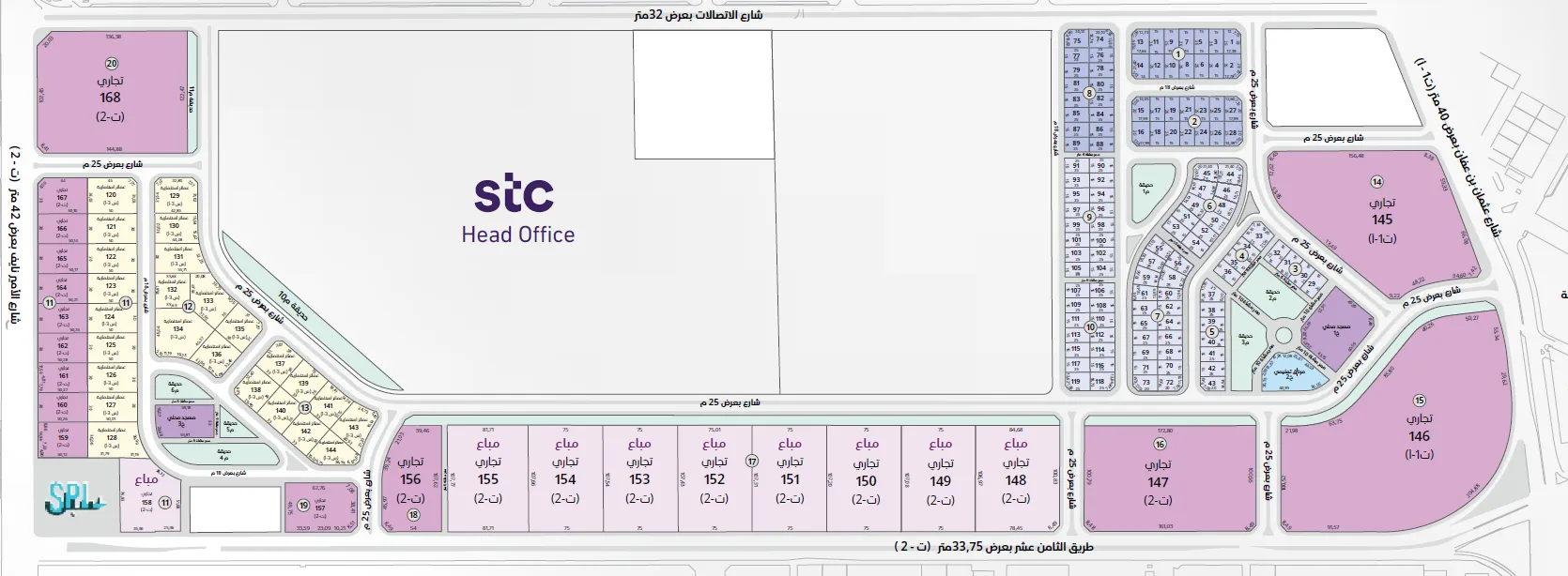Select block marker 12 in residential block
The height and width of the screenshot is (576, 1568).
[x=189, y=306]
